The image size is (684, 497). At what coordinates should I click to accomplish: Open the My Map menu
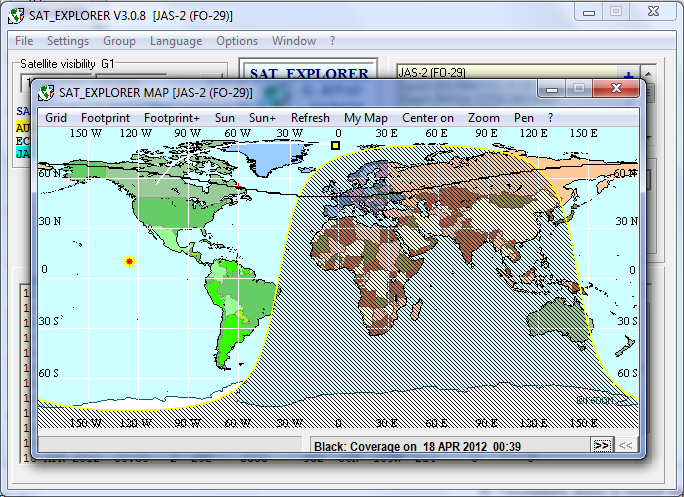(366, 118)
